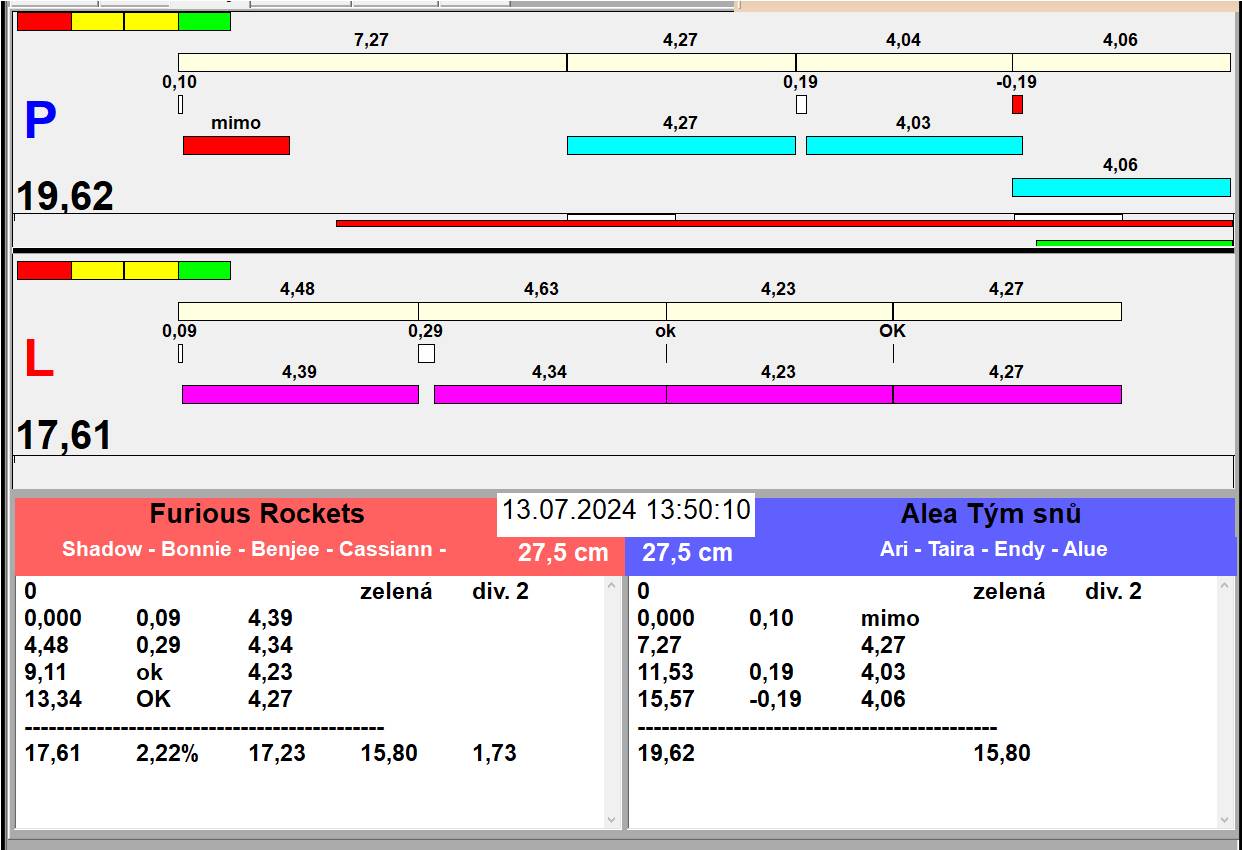Click the Shadow - Bonnie - Benjee - Cassiann lineup
This screenshot has width=1242, height=850.
pyautogui.click(x=254, y=549)
